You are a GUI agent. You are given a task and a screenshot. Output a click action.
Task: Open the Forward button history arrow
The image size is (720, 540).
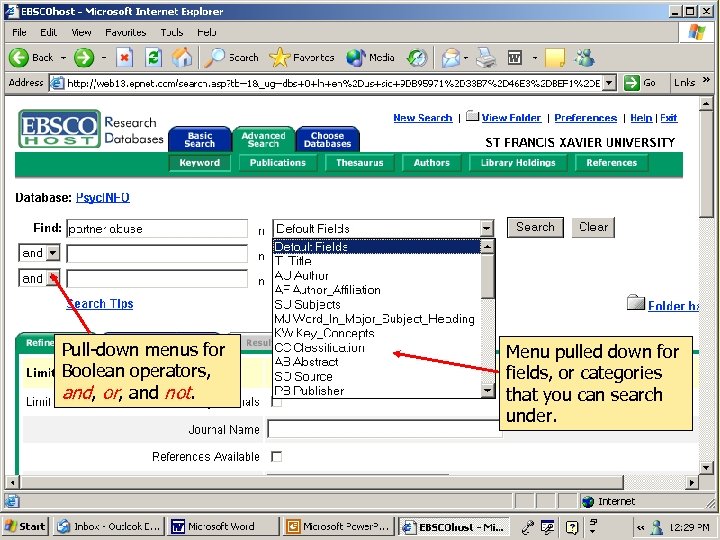tap(104, 58)
